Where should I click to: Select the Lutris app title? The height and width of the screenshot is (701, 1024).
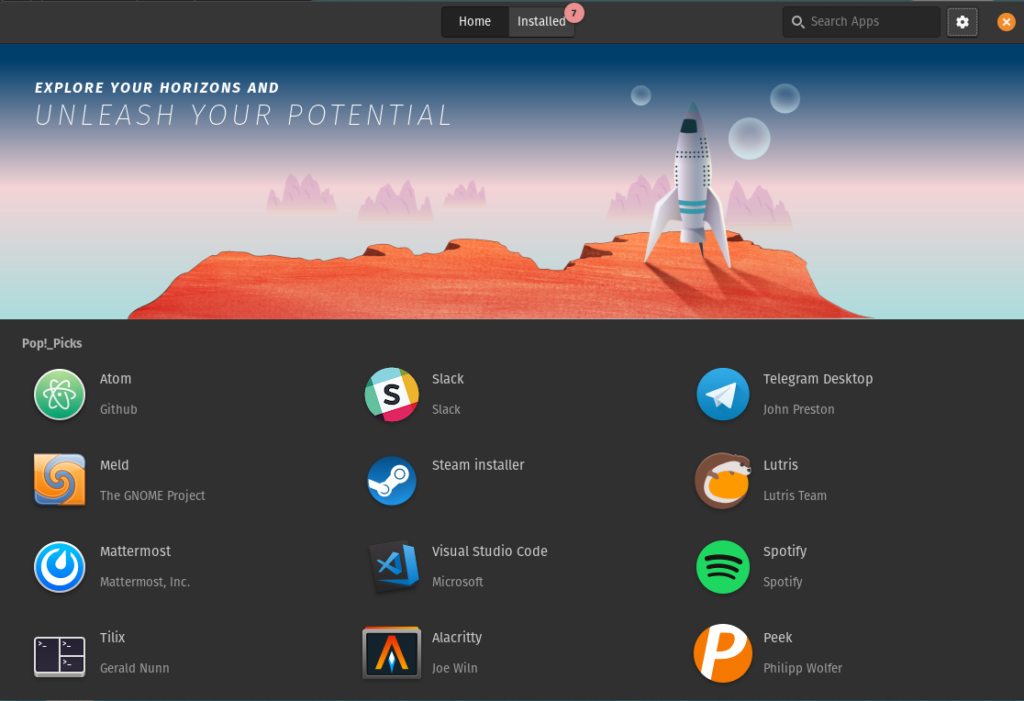pos(780,465)
